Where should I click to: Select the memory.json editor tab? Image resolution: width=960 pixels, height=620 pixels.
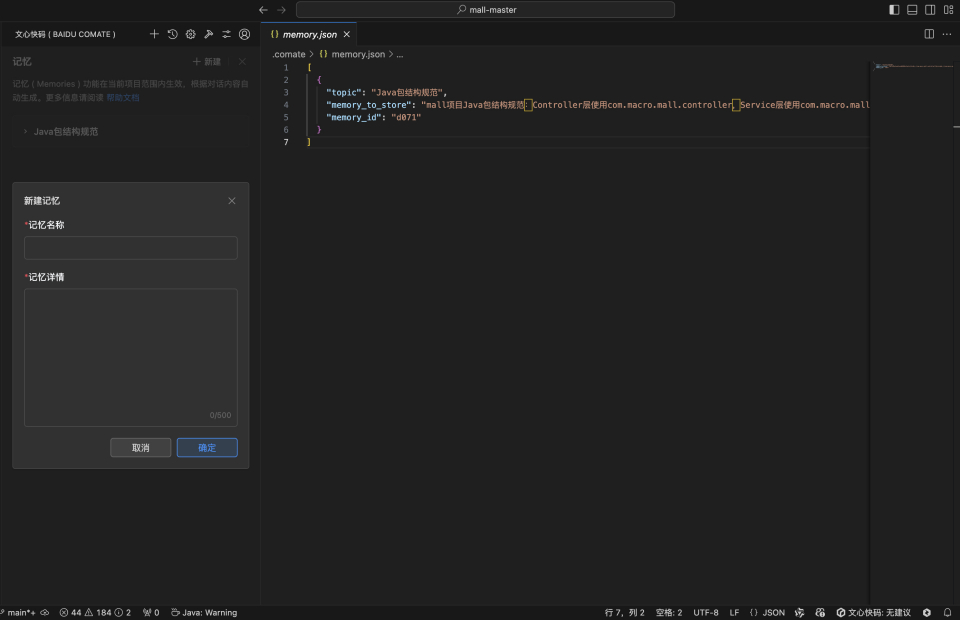(309, 34)
